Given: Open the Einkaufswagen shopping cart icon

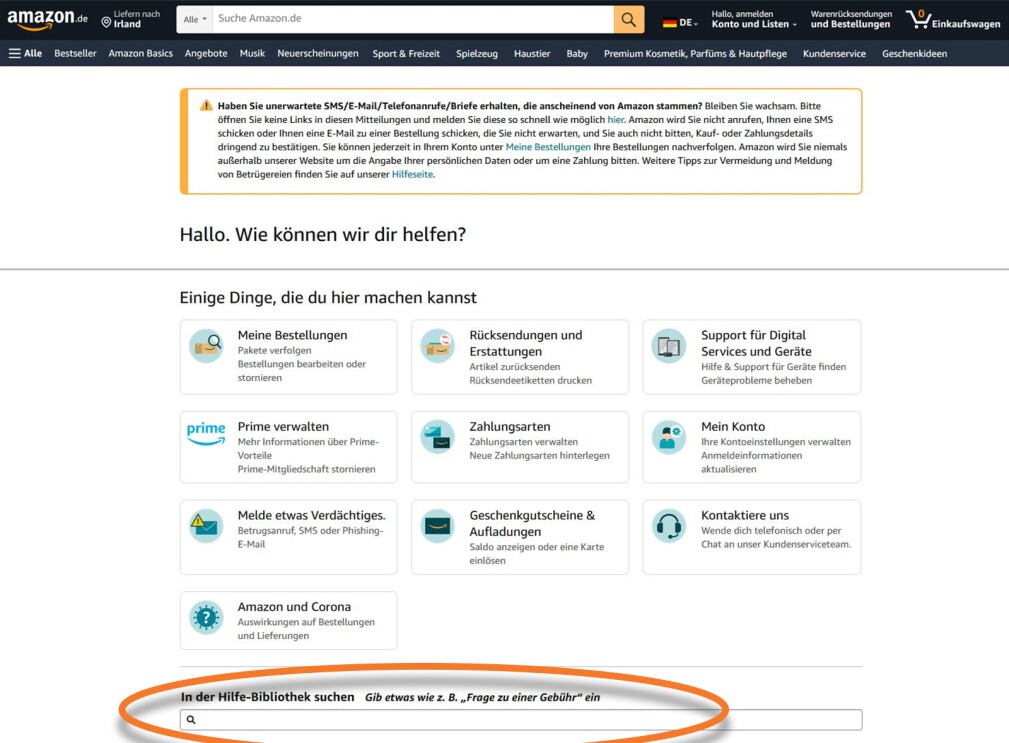Looking at the screenshot, I should pos(919,17).
